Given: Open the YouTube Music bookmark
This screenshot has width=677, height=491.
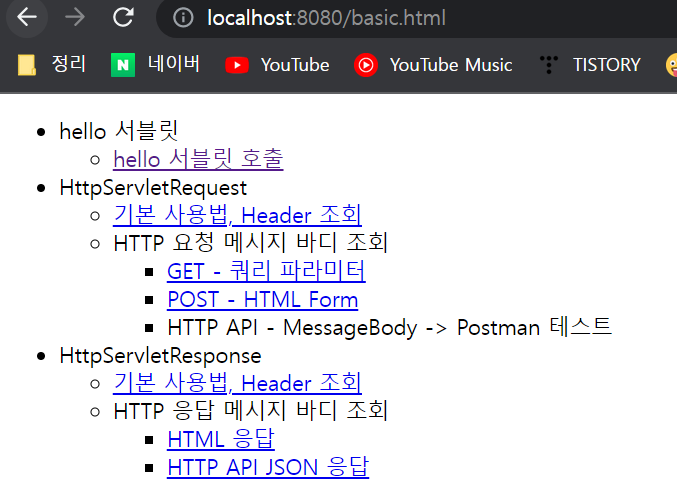Looking at the screenshot, I should coord(433,65).
